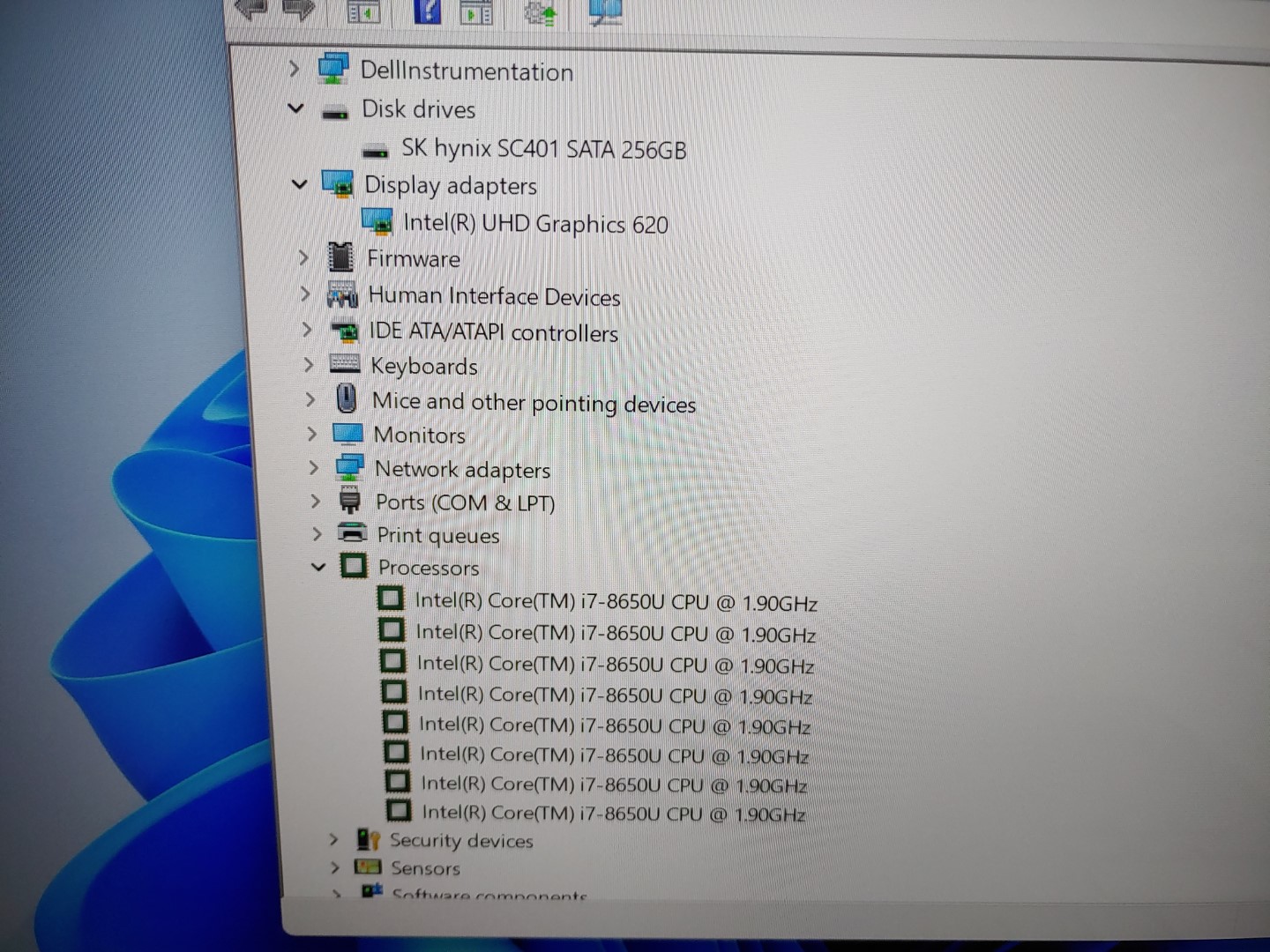Toggle the Show/Hide Console Tree toolbar icon
Viewport: 1270px width, 952px height.
pos(363,11)
